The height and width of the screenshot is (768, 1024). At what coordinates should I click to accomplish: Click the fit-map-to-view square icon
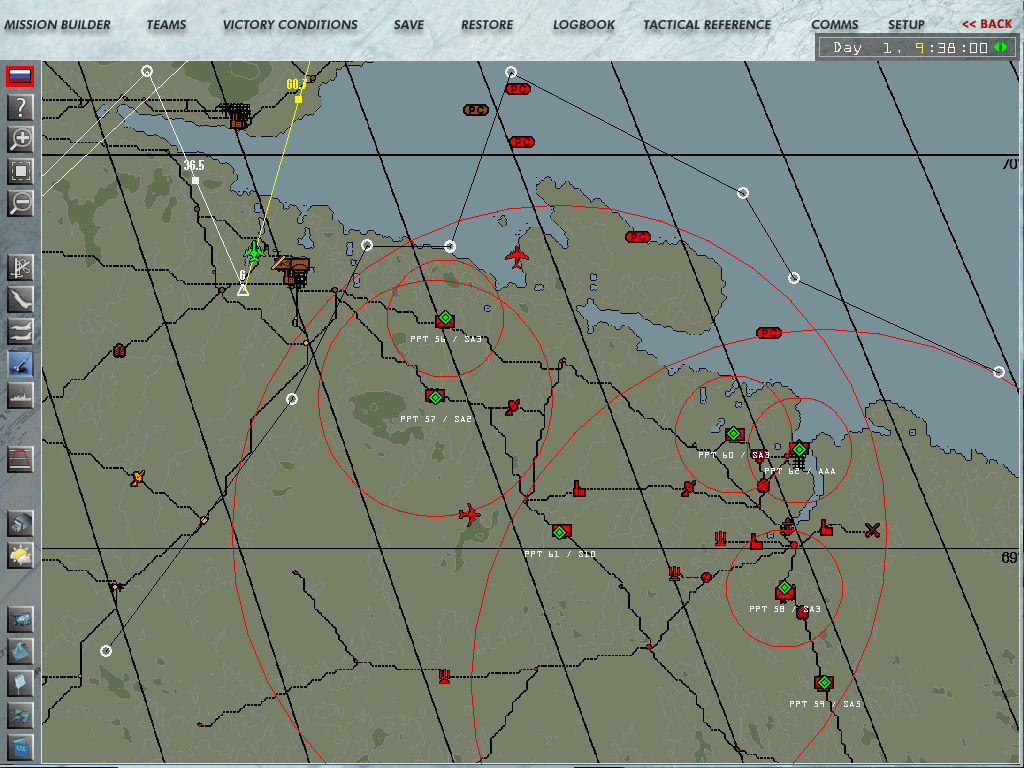pyautogui.click(x=20, y=171)
